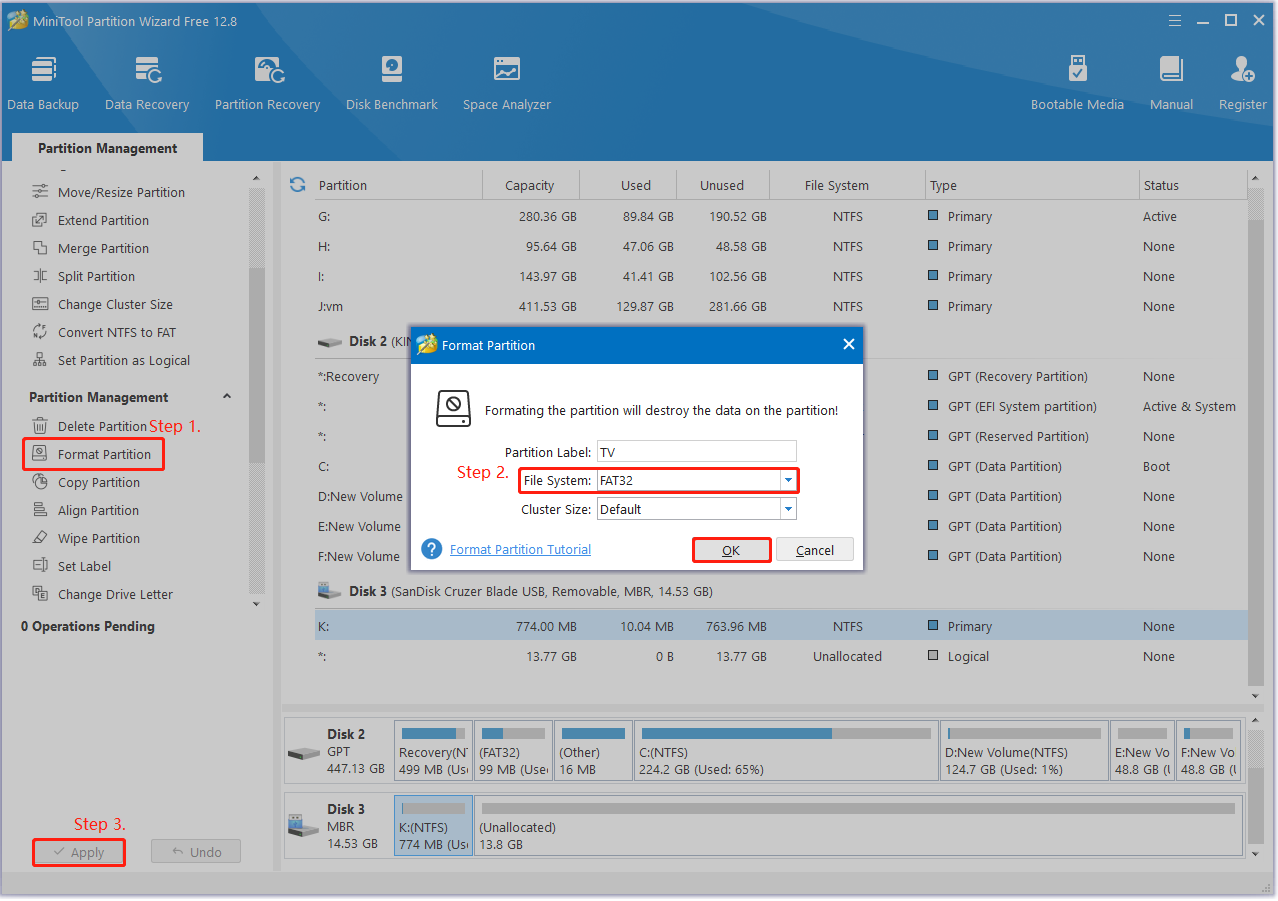Open Partition Recovery wizard
The height and width of the screenshot is (901, 1278).
pyautogui.click(x=267, y=83)
